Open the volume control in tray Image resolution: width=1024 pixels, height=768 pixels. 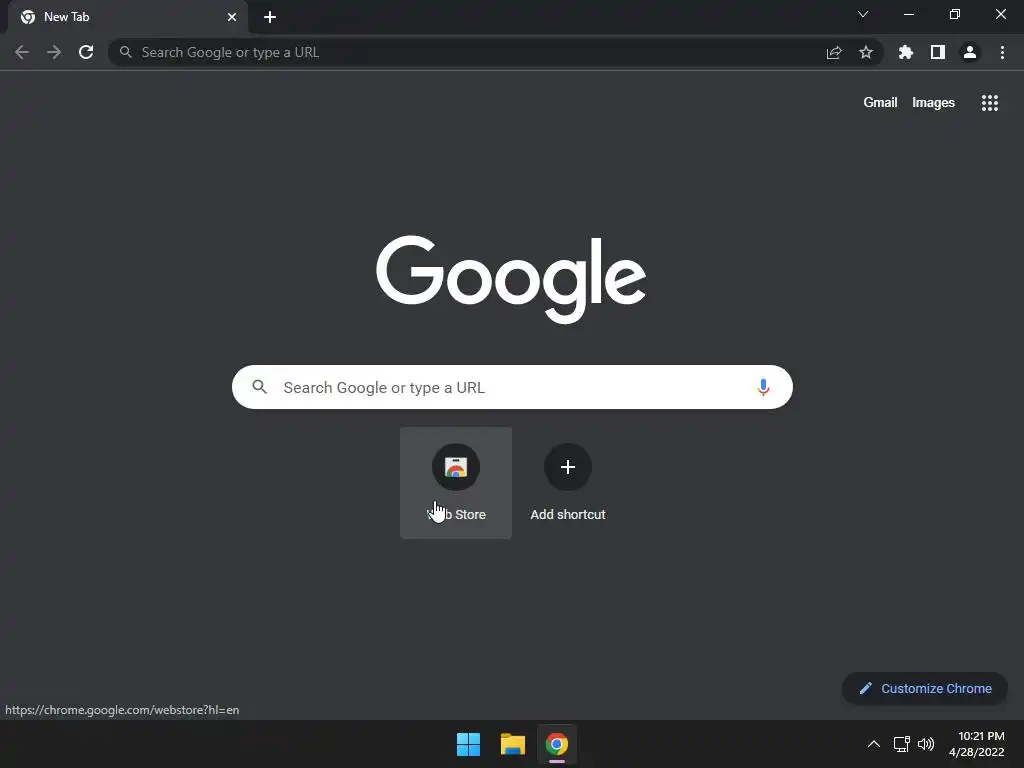coord(925,744)
